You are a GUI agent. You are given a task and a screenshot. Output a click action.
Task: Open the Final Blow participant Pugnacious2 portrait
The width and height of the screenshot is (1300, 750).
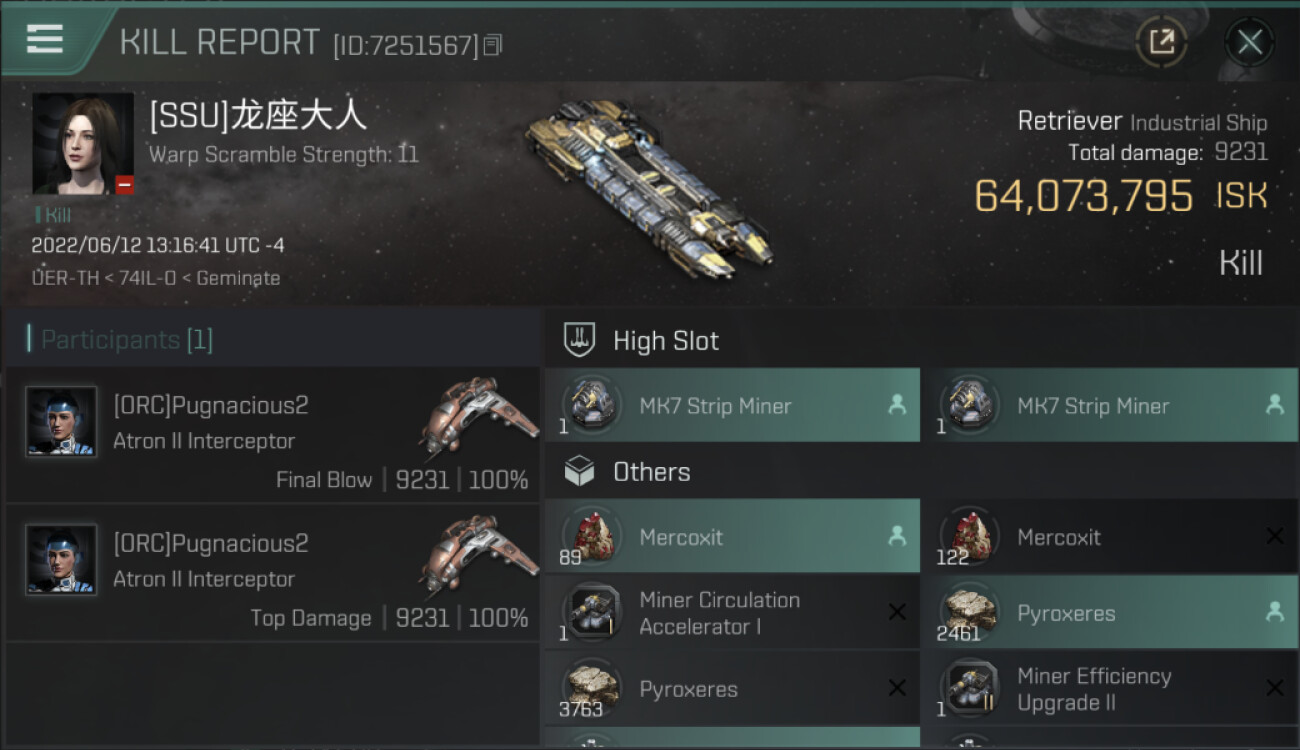[x=61, y=422]
